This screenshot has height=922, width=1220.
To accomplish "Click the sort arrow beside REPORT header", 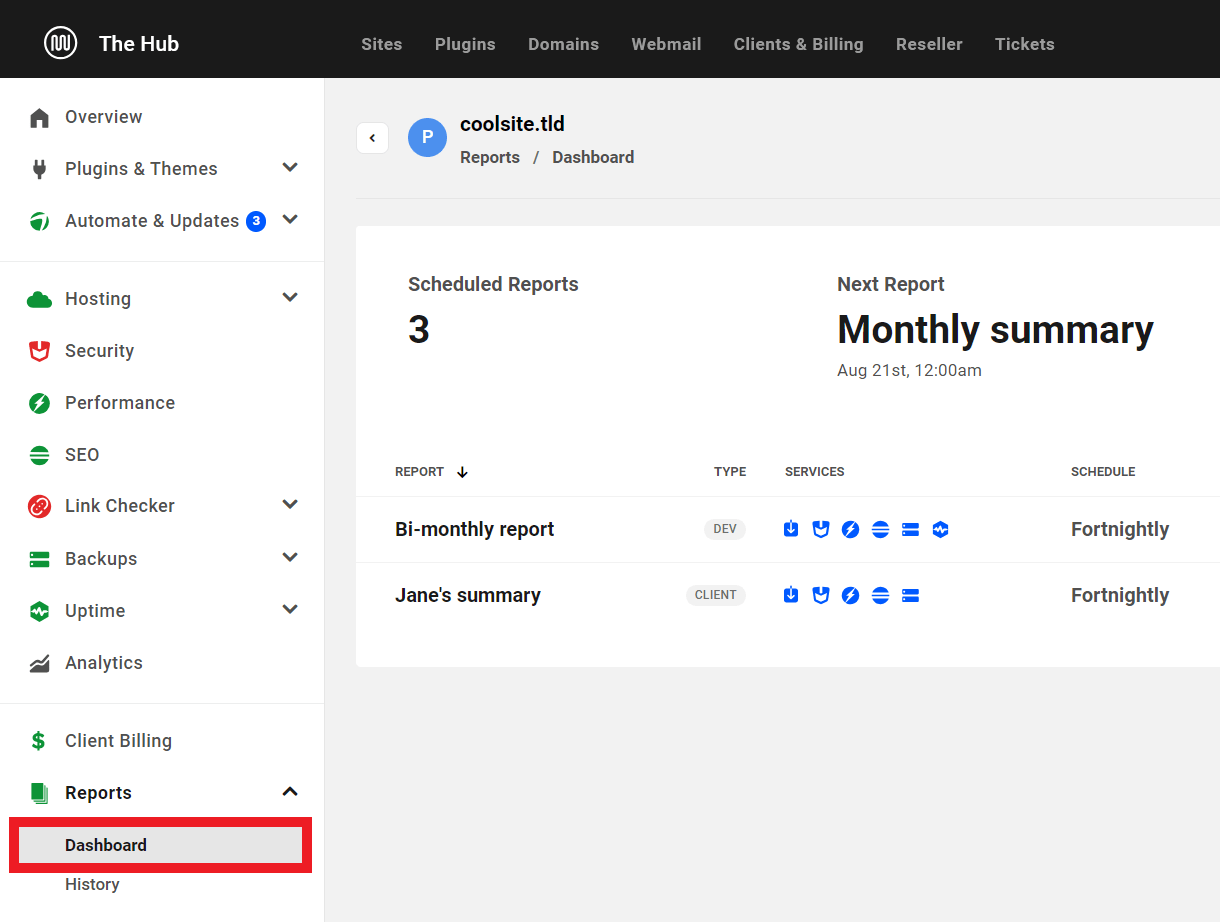I will tap(462, 472).
